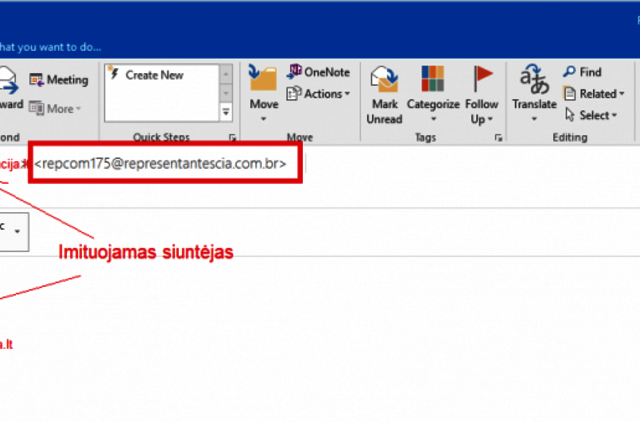The image size is (640, 422).
Task: Send message to OneNote
Action: coord(318,72)
